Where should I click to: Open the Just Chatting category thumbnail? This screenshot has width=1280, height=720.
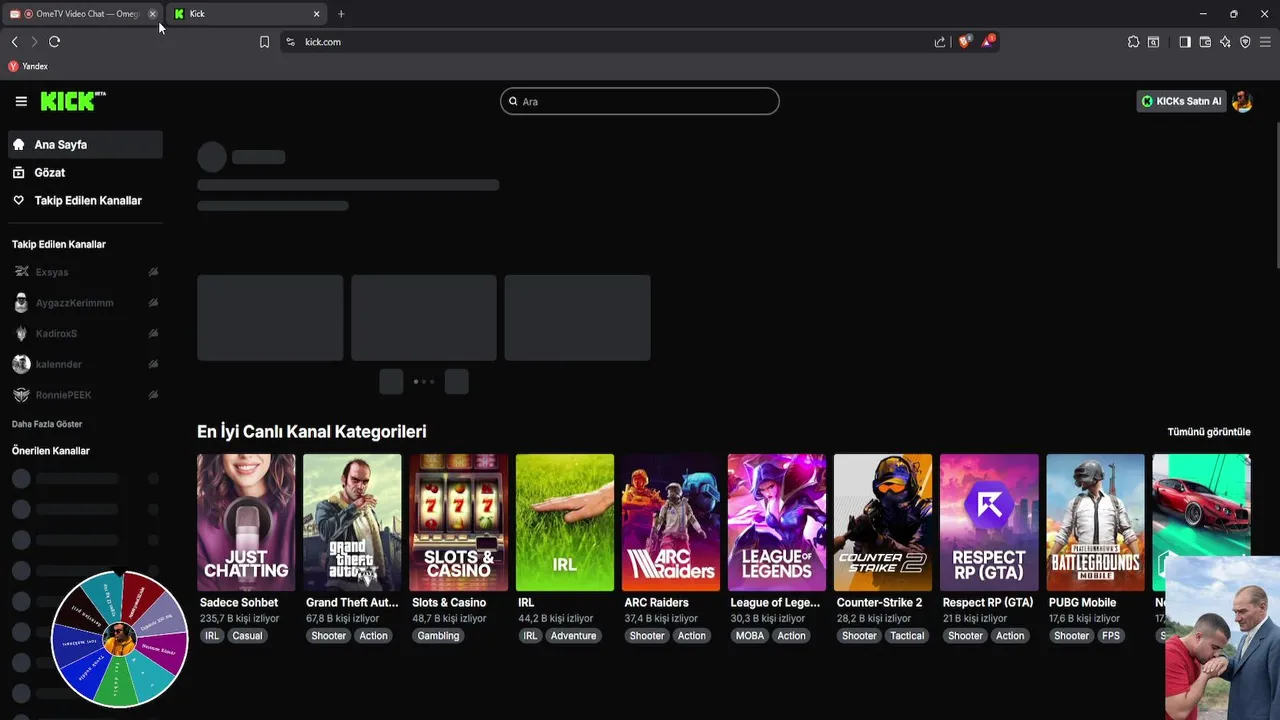[246, 522]
